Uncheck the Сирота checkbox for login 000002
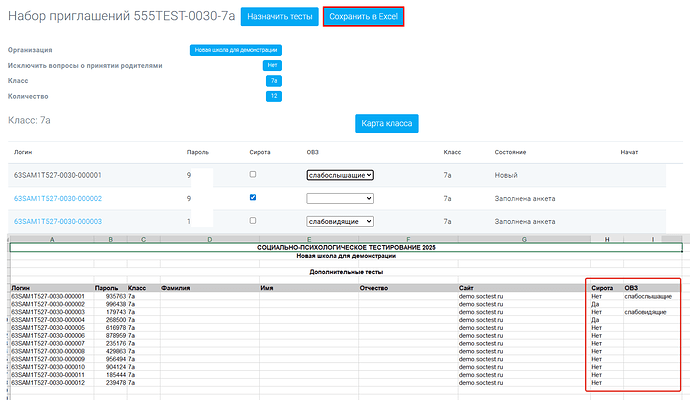690x400 pixels. coord(254,198)
